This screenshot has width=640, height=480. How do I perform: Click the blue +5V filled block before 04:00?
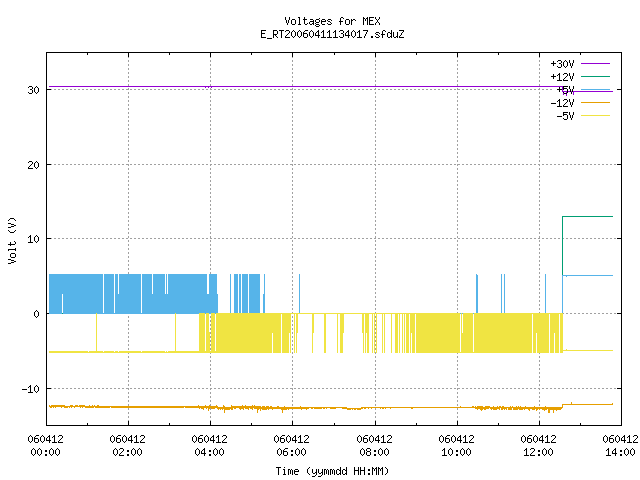[133, 294]
